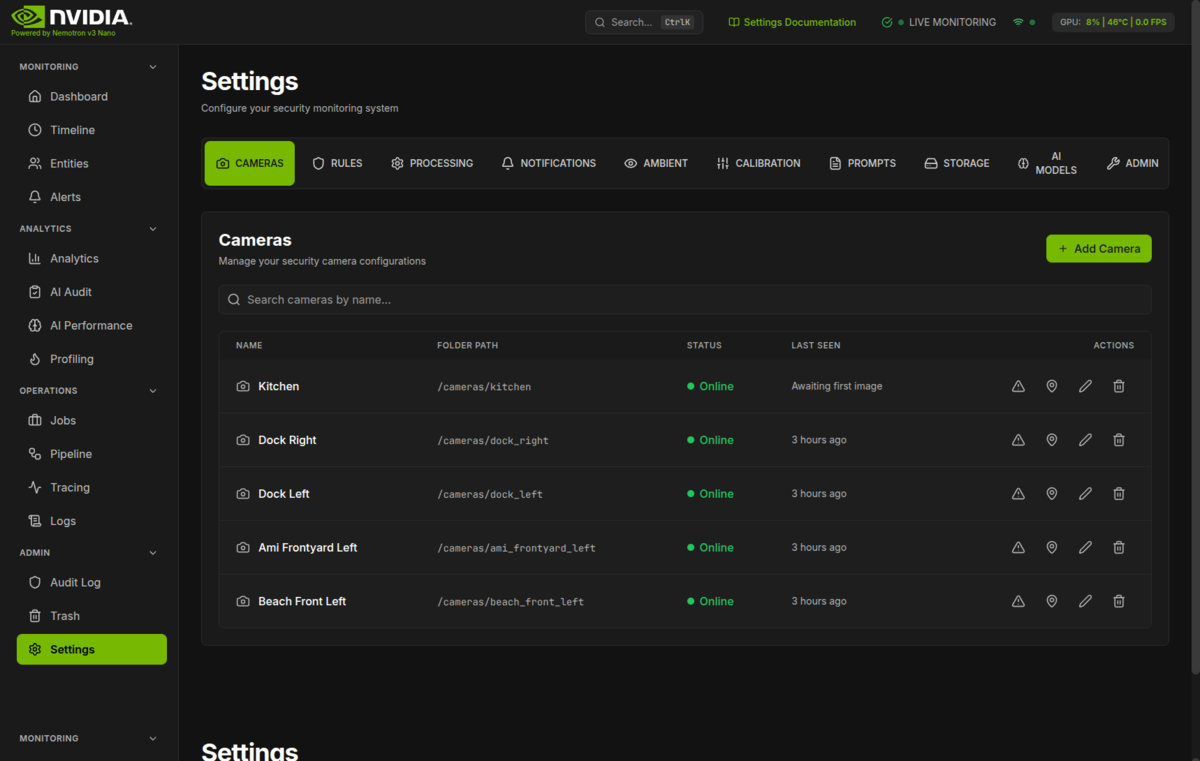Image resolution: width=1200 pixels, height=761 pixels.
Task: Delete the Beach Front Left camera
Action: click(x=1118, y=601)
